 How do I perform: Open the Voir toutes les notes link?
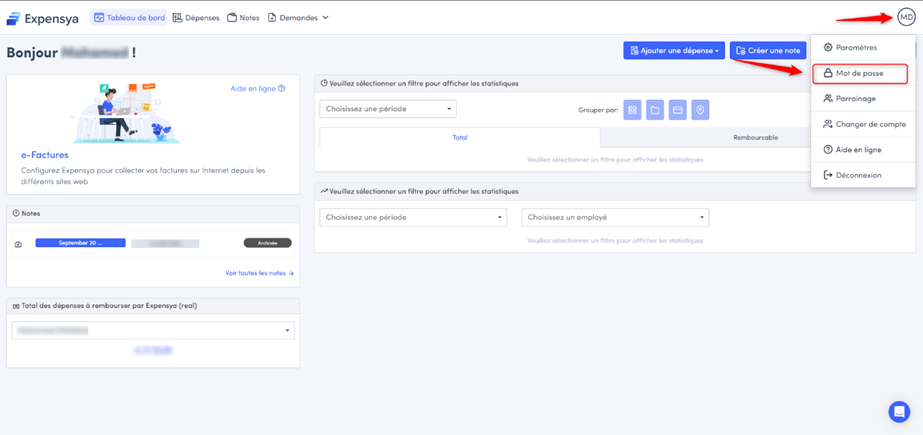coord(259,273)
